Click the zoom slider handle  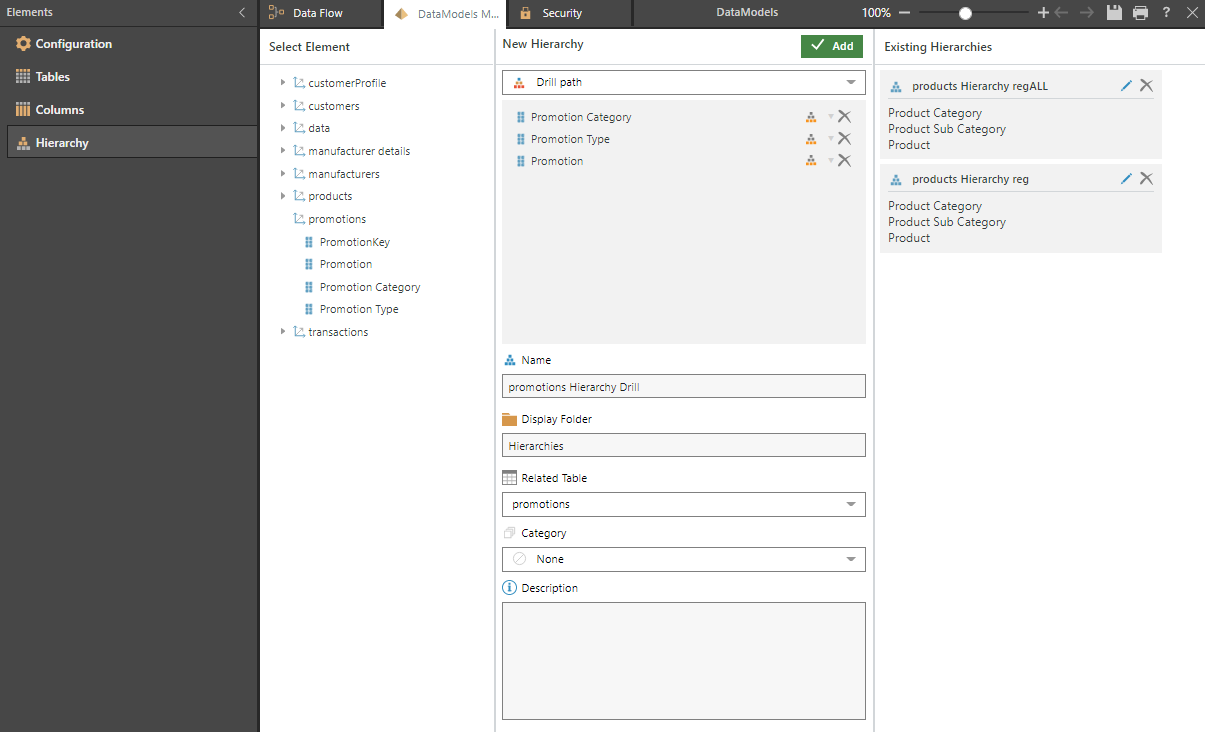[x=965, y=13]
